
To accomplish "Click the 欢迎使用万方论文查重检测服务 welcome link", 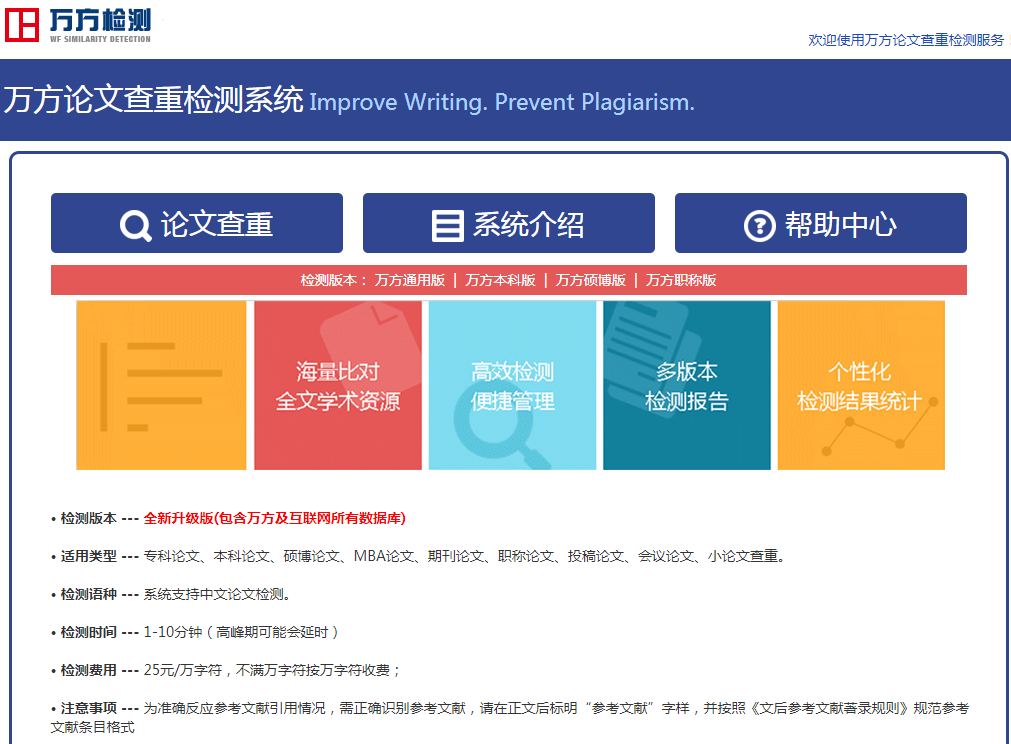I will 906,40.
